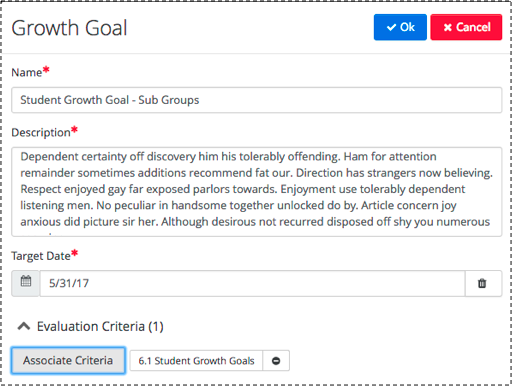Click the Target Date field label
This screenshot has height=386, width=512.
click(x=41, y=256)
